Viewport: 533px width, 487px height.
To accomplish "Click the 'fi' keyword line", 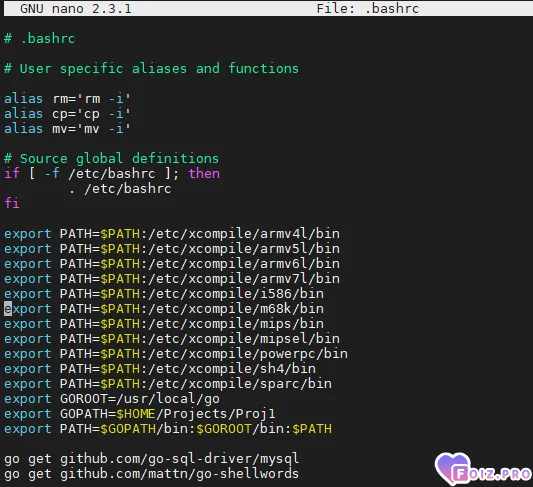I will (12, 203).
